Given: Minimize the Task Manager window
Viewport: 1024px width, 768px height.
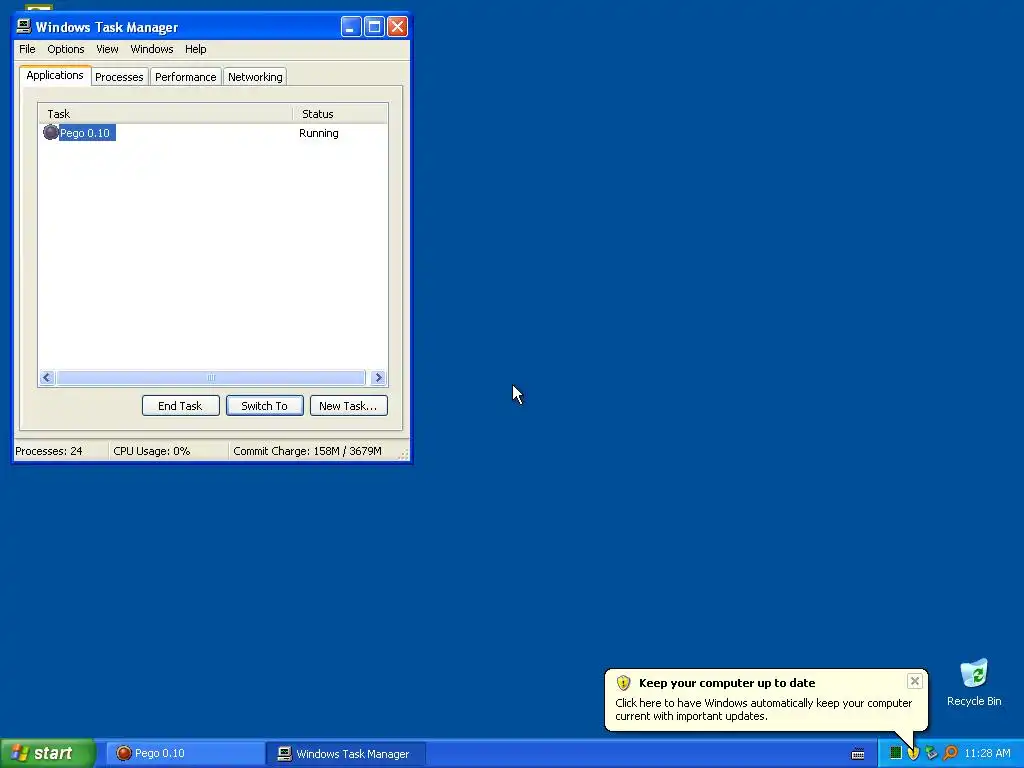Looking at the screenshot, I should pos(351,27).
